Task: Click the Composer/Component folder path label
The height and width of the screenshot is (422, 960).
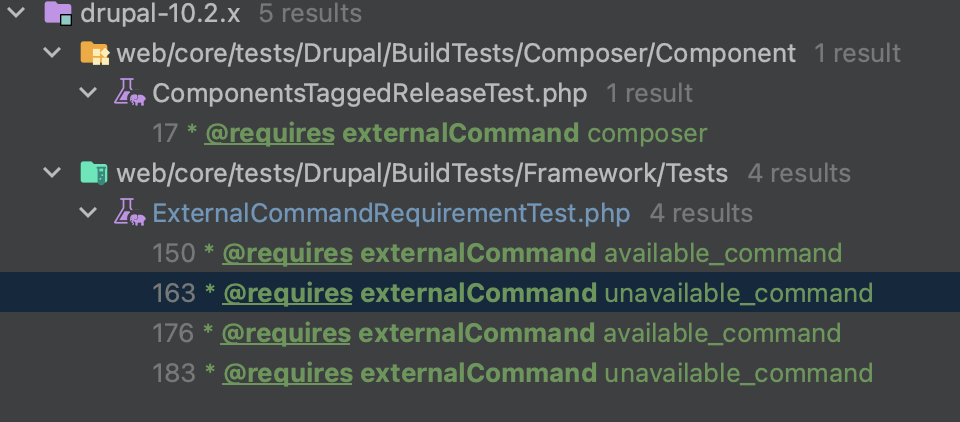Action: coord(456,53)
